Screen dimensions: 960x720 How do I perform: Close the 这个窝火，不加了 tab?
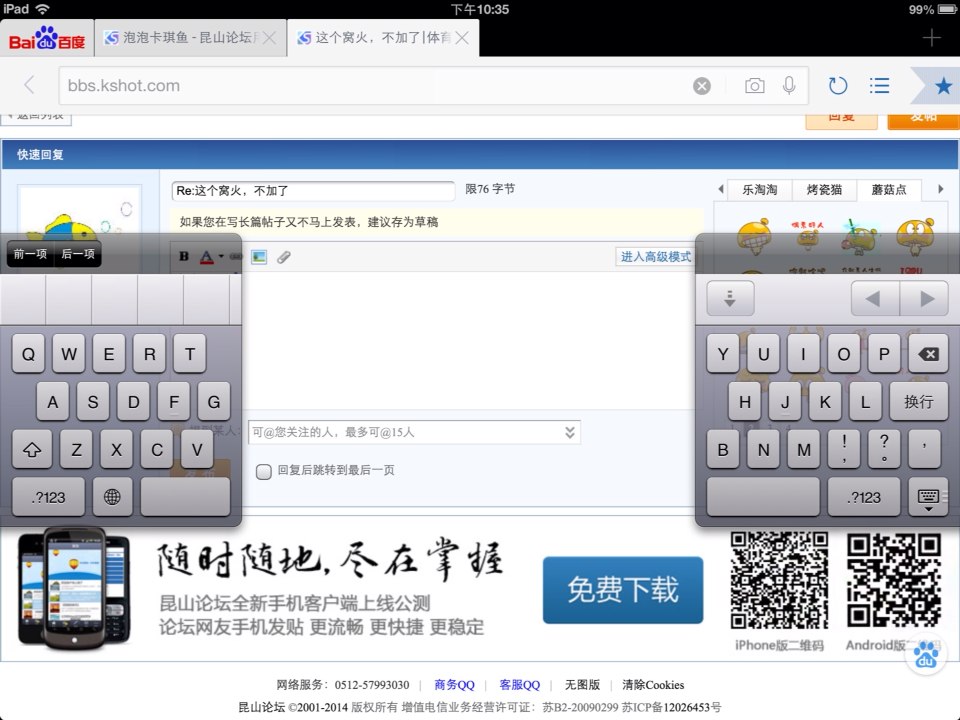[x=462, y=38]
